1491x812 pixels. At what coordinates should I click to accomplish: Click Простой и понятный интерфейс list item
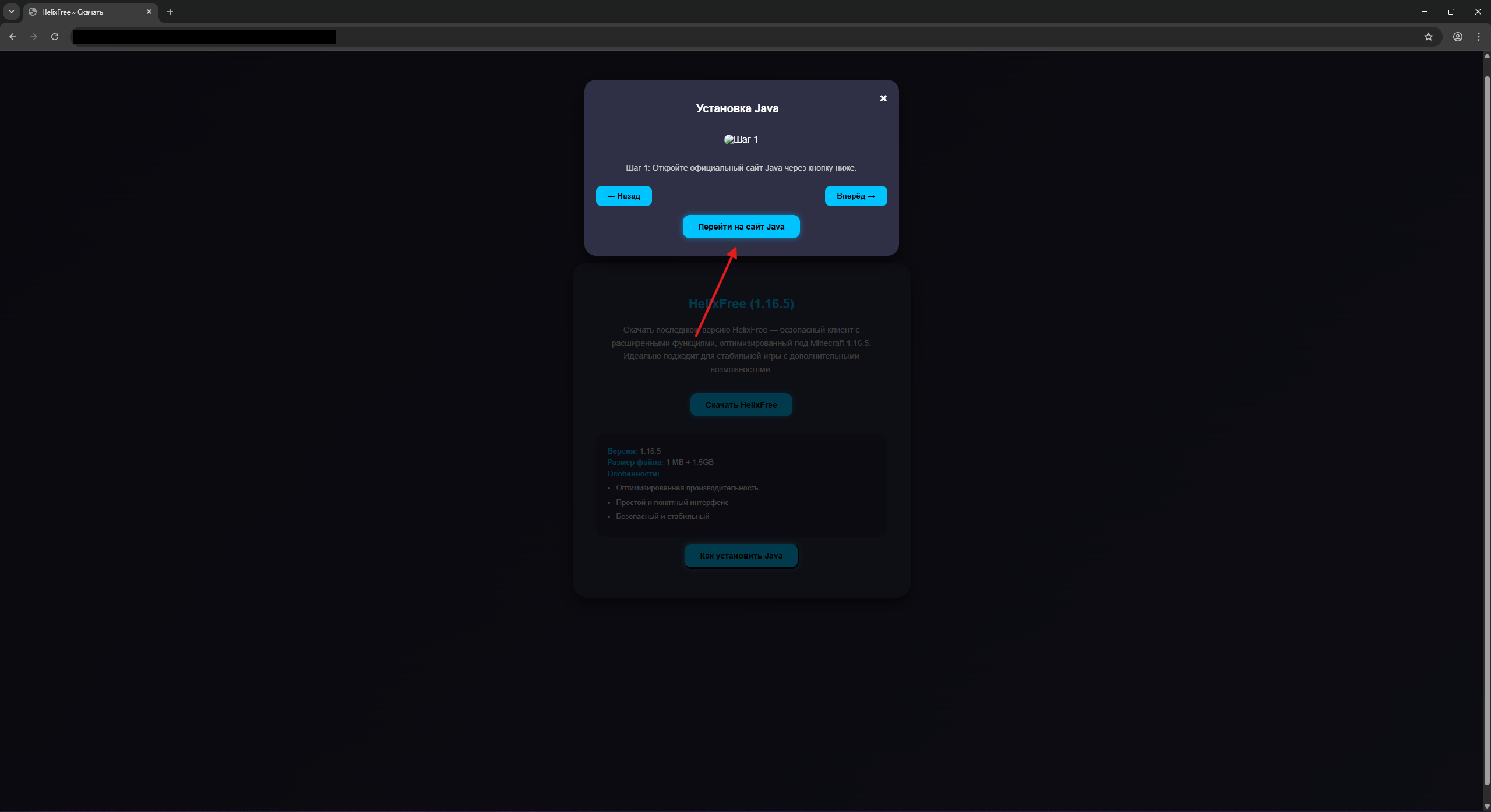pyautogui.click(x=672, y=502)
